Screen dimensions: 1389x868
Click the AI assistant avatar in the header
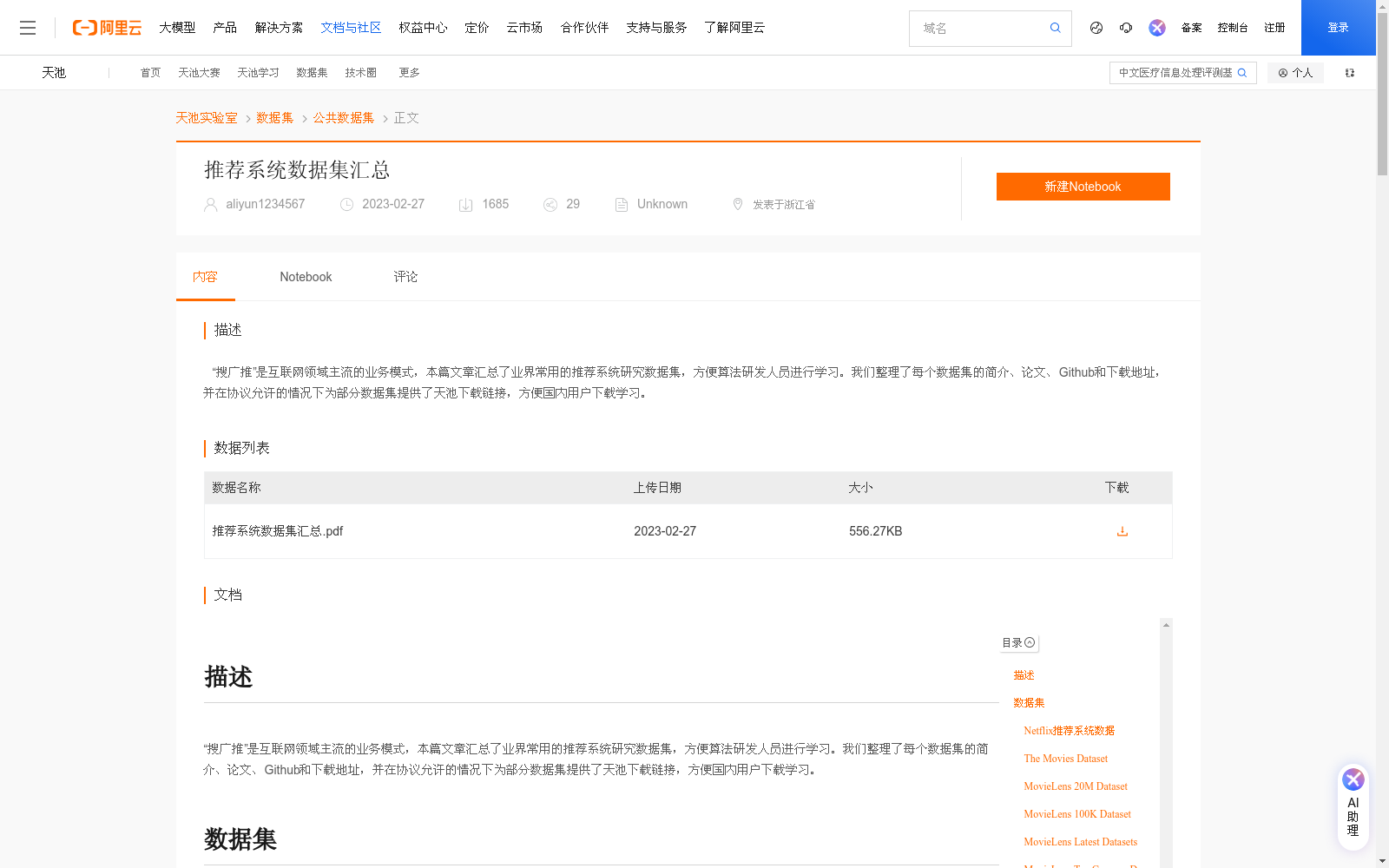pyautogui.click(x=1156, y=27)
